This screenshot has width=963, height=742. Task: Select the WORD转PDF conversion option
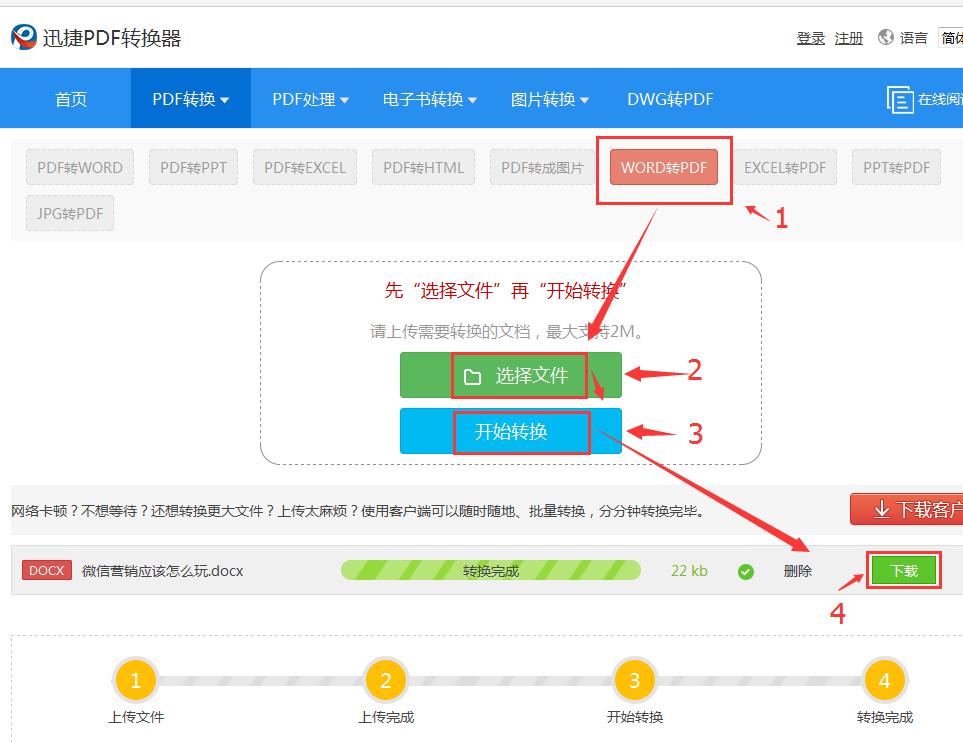click(x=664, y=167)
